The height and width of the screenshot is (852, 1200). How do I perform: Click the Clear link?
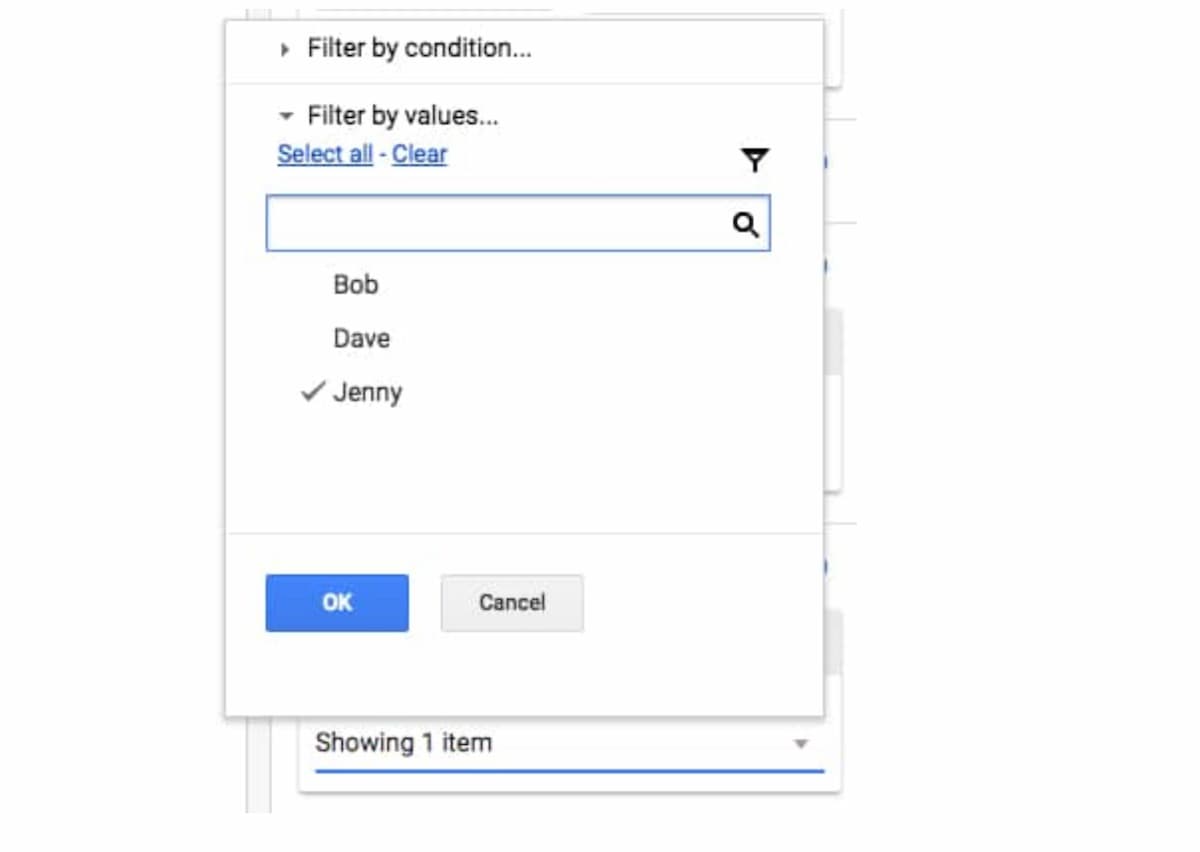[419, 154]
